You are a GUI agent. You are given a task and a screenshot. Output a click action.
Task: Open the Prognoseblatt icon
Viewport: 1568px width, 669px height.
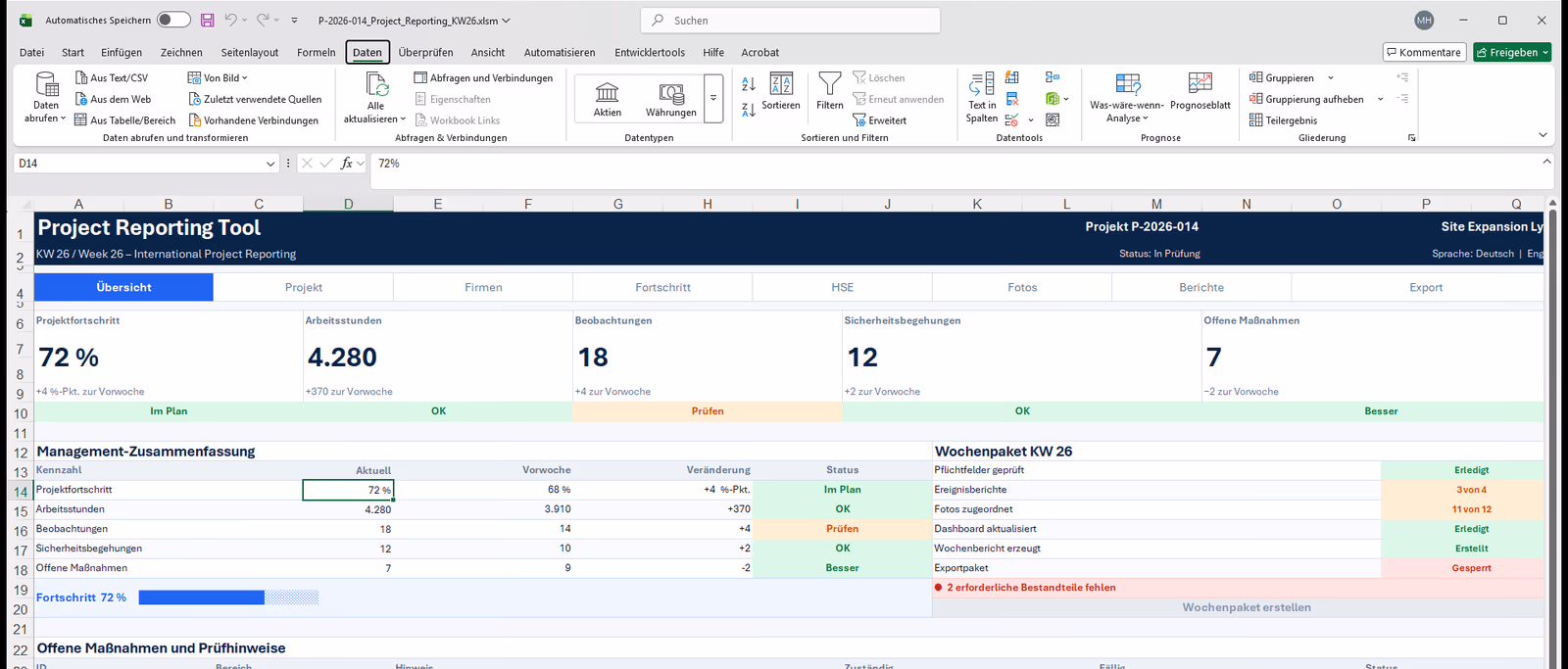tap(1200, 84)
